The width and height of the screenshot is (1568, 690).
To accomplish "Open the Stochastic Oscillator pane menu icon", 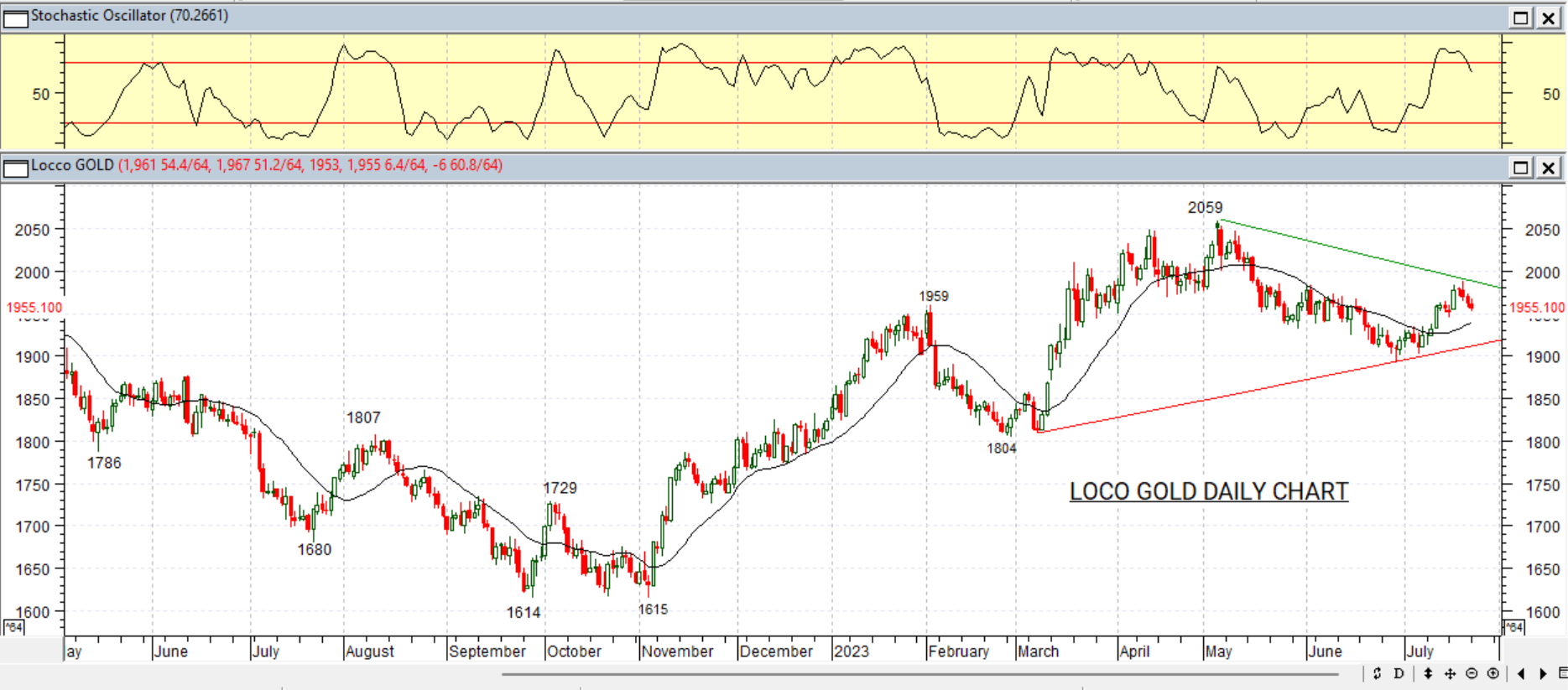I will [x=15, y=18].
